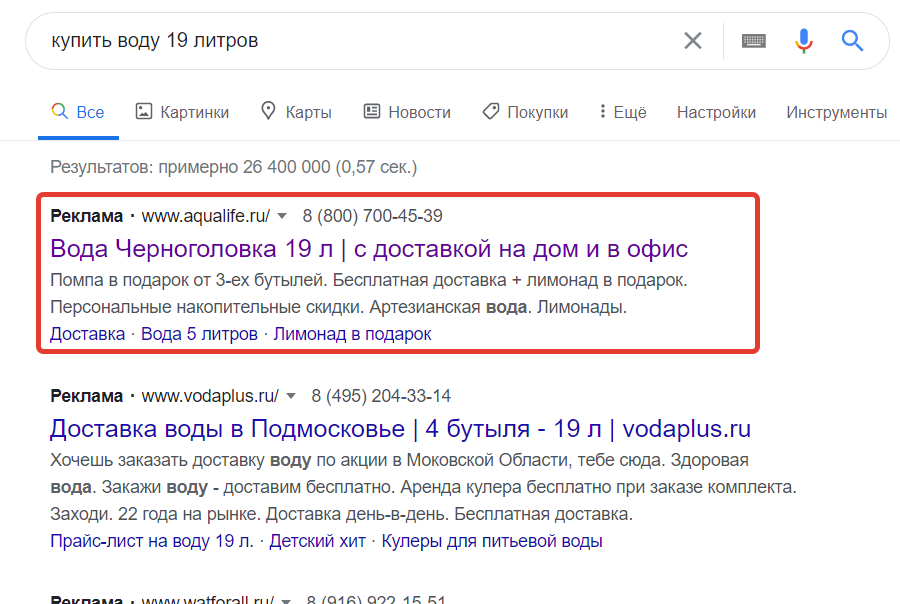Click the location pin icon beside Карты
This screenshot has height=604, width=900.
click(266, 111)
